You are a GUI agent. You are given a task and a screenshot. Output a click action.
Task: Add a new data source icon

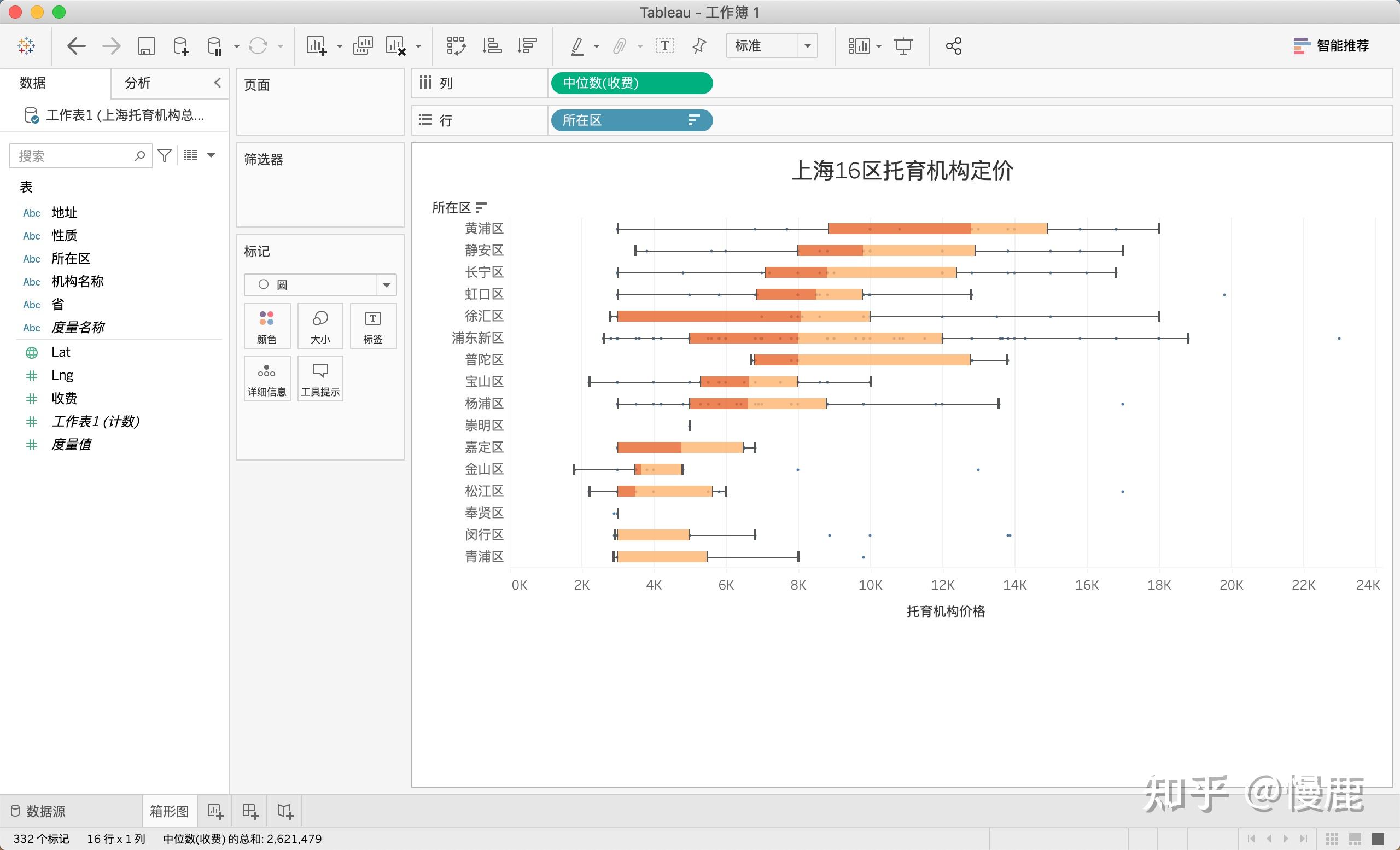pyautogui.click(x=180, y=45)
